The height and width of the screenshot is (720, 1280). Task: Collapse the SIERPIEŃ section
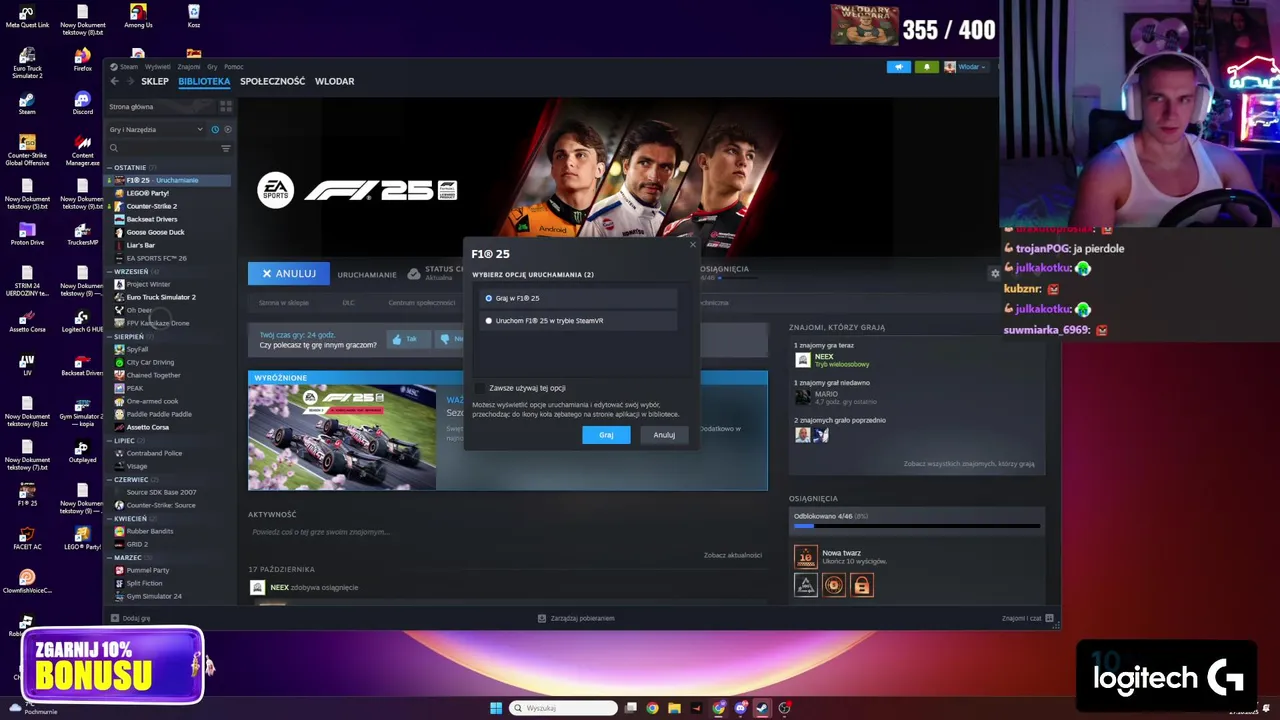pyautogui.click(x=128, y=337)
